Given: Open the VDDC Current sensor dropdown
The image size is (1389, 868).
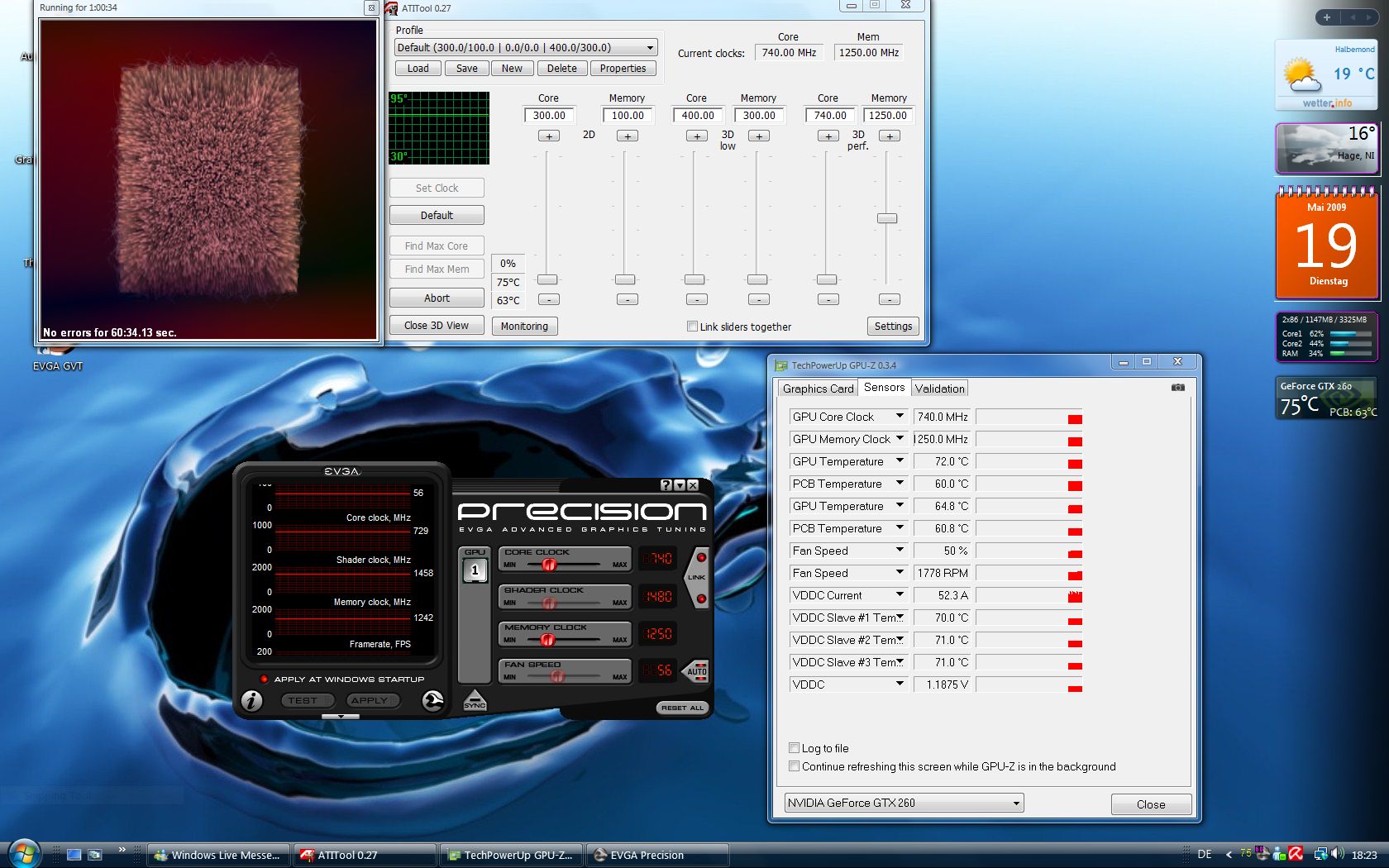Looking at the screenshot, I should pyautogui.click(x=900, y=595).
